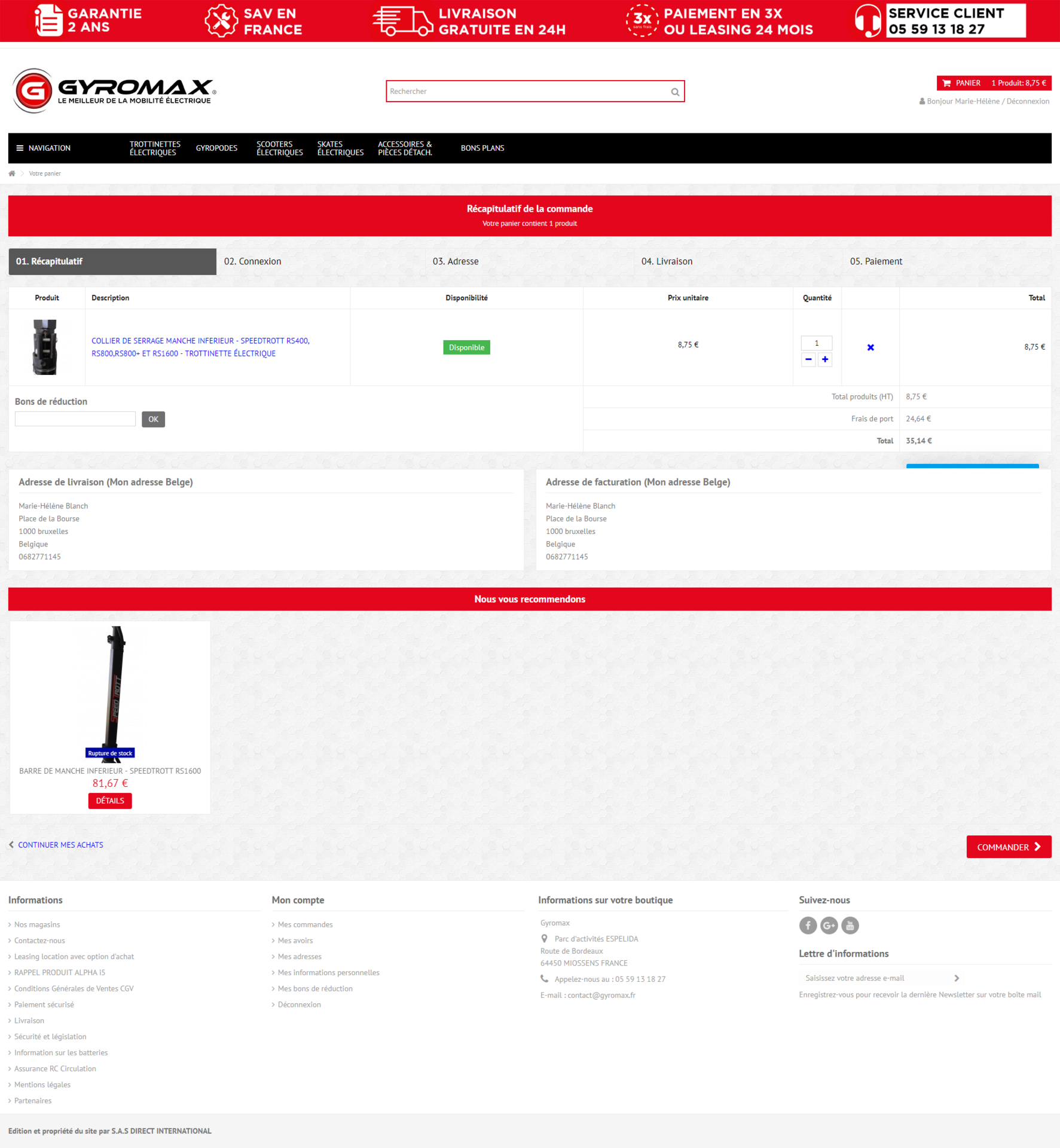Open the YouTube social icon
This screenshot has height=1148, width=1060.
coord(850,926)
